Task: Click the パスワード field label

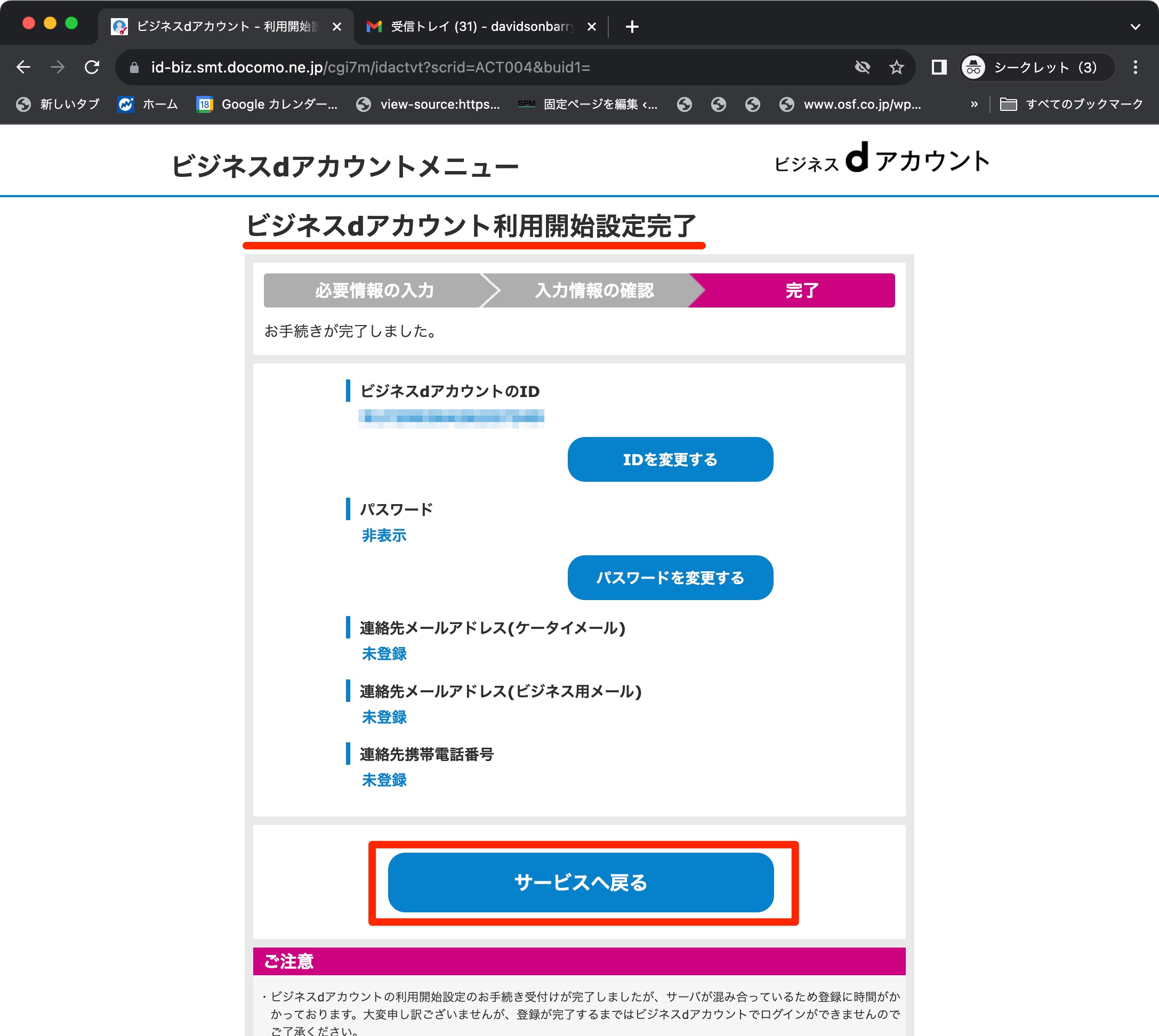Action: click(397, 509)
